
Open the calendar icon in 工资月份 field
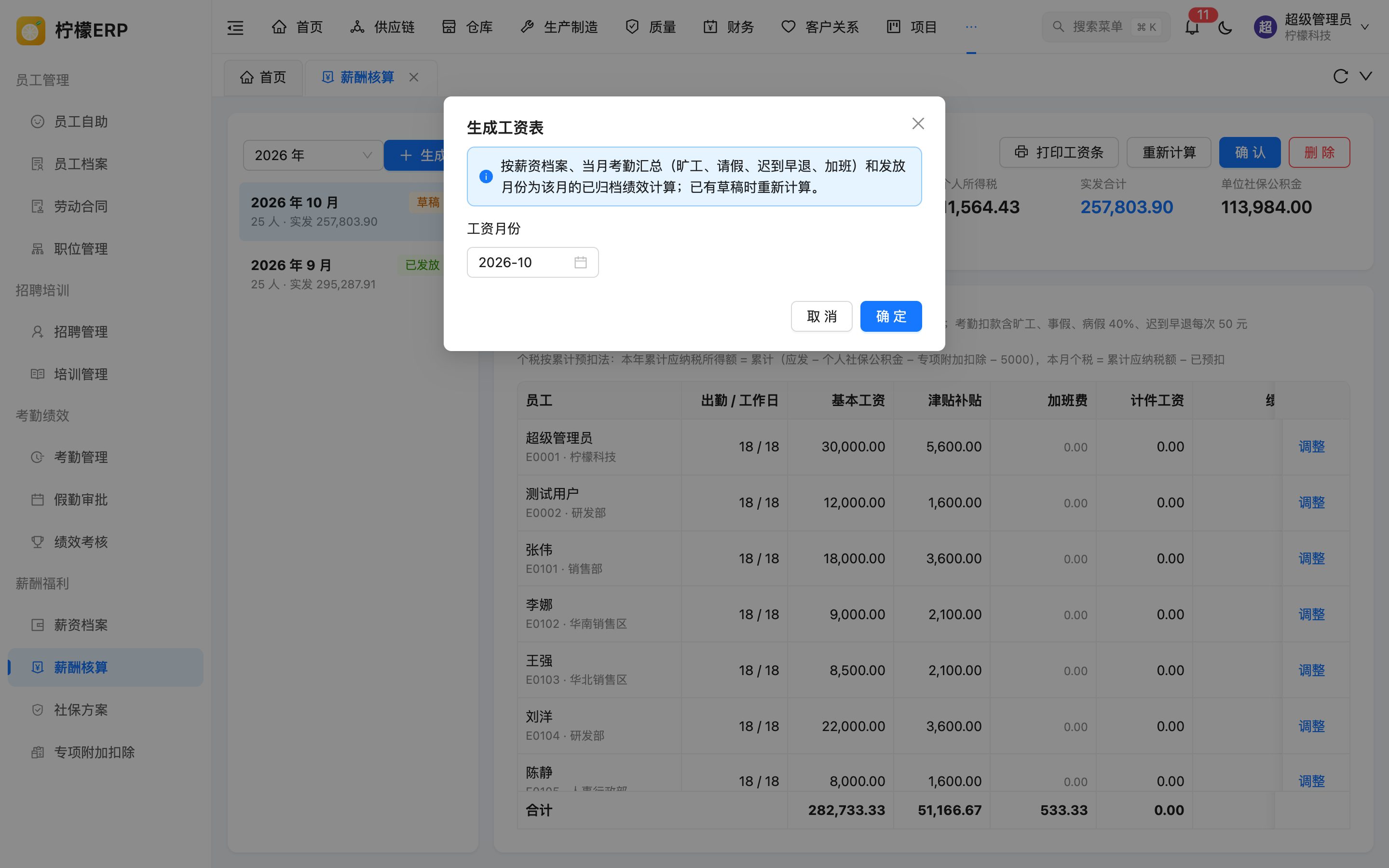581,262
